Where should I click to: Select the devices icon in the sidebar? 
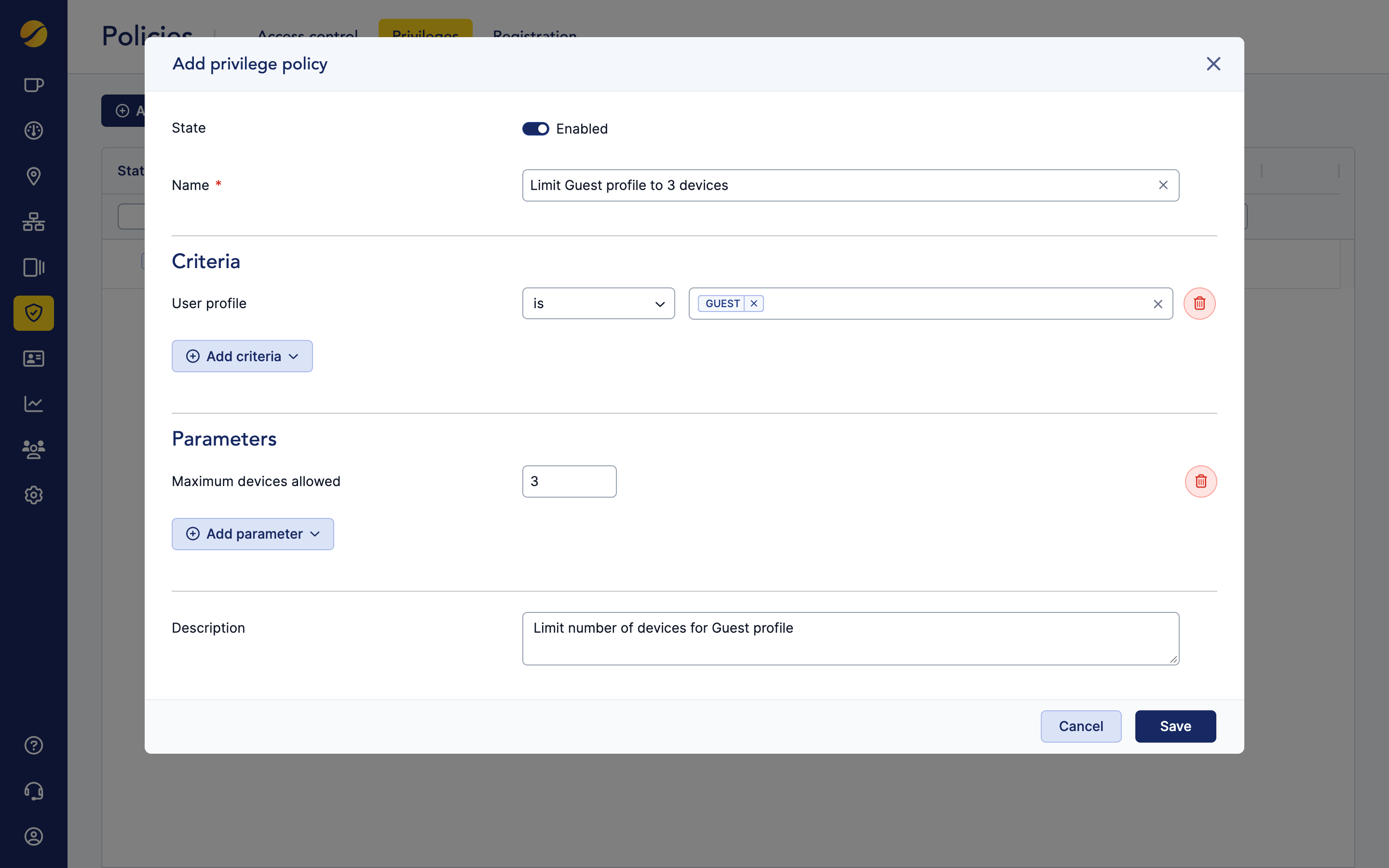point(33,267)
